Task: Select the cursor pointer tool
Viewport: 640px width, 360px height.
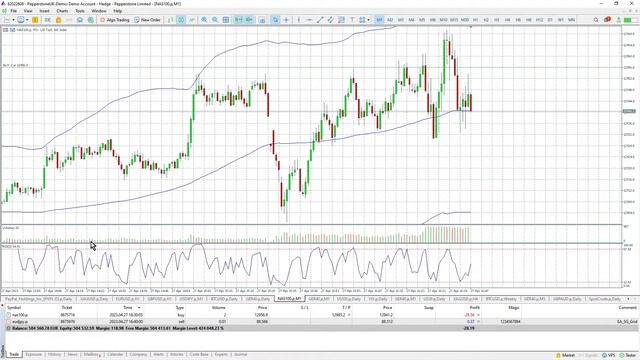Action: pos(276,20)
